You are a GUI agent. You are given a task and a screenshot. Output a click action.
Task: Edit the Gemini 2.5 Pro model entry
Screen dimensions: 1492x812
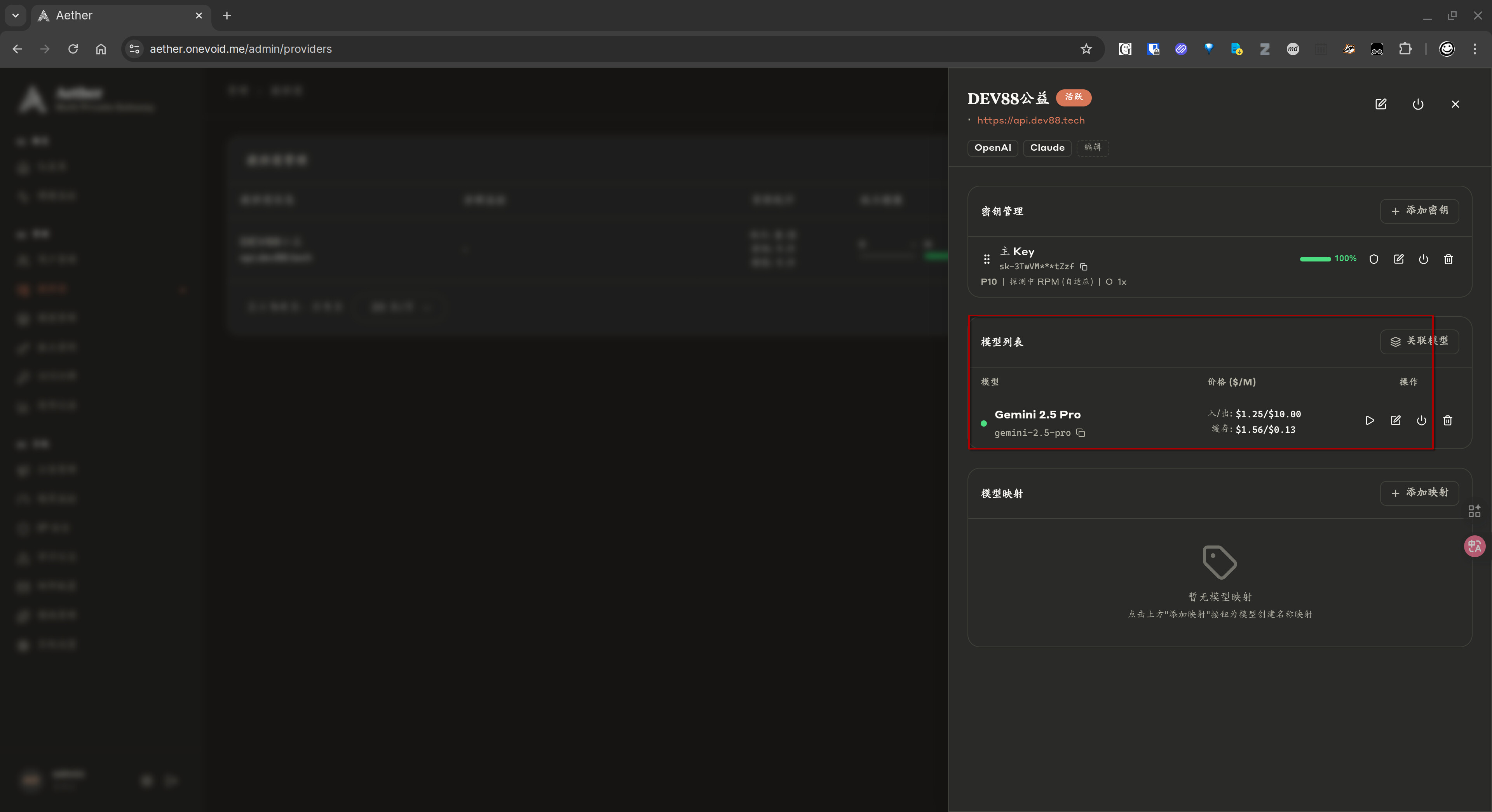[1395, 420]
